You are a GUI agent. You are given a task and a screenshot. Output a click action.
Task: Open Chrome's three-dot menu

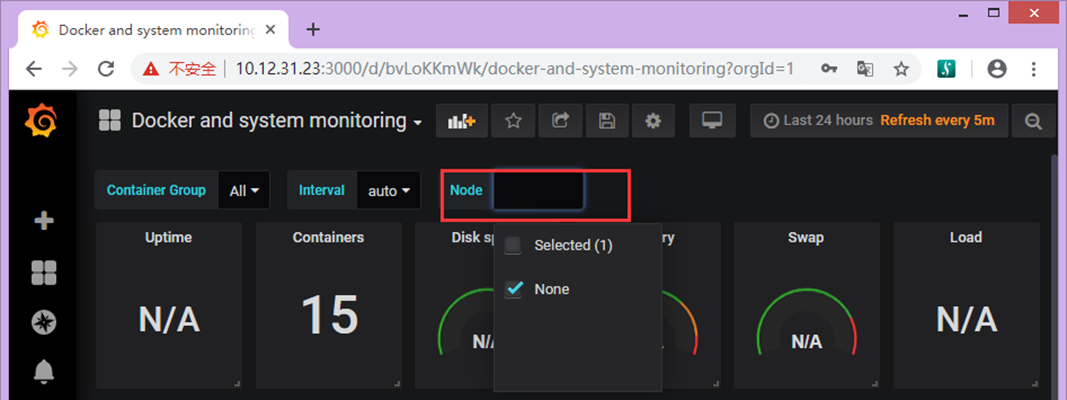1034,69
